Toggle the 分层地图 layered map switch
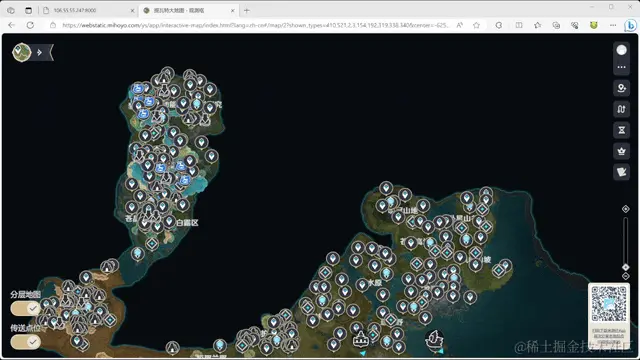The height and width of the screenshot is (360, 640). pyautogui.click(x=26, y=309)
